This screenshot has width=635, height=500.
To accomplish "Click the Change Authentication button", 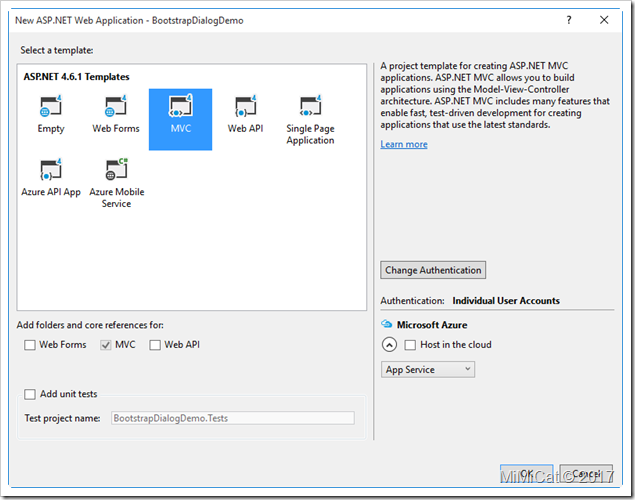I will click(433, 270).
